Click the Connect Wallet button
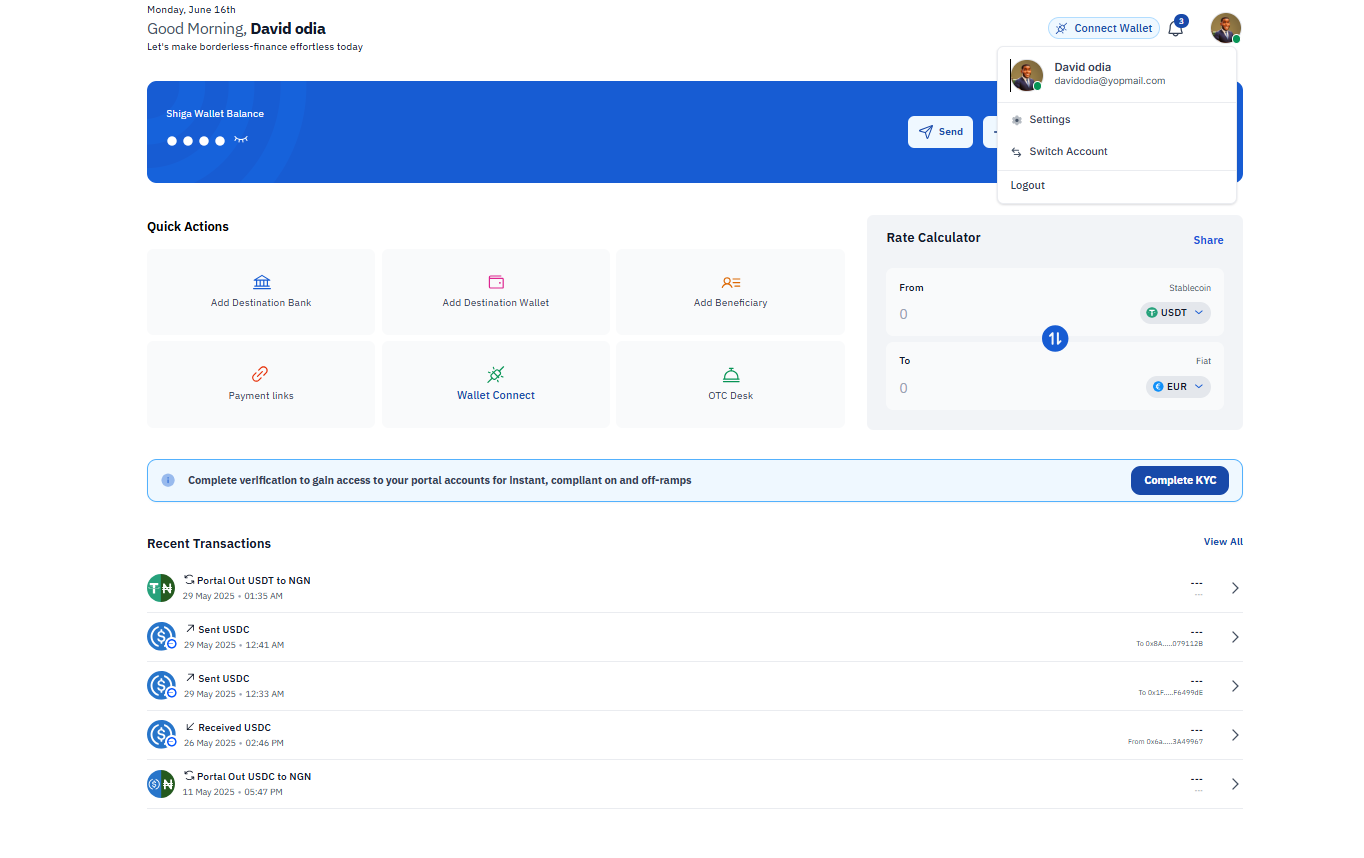Image resolution: width=1364 pixels, height=858 pixels. [x=1104, y=28]
